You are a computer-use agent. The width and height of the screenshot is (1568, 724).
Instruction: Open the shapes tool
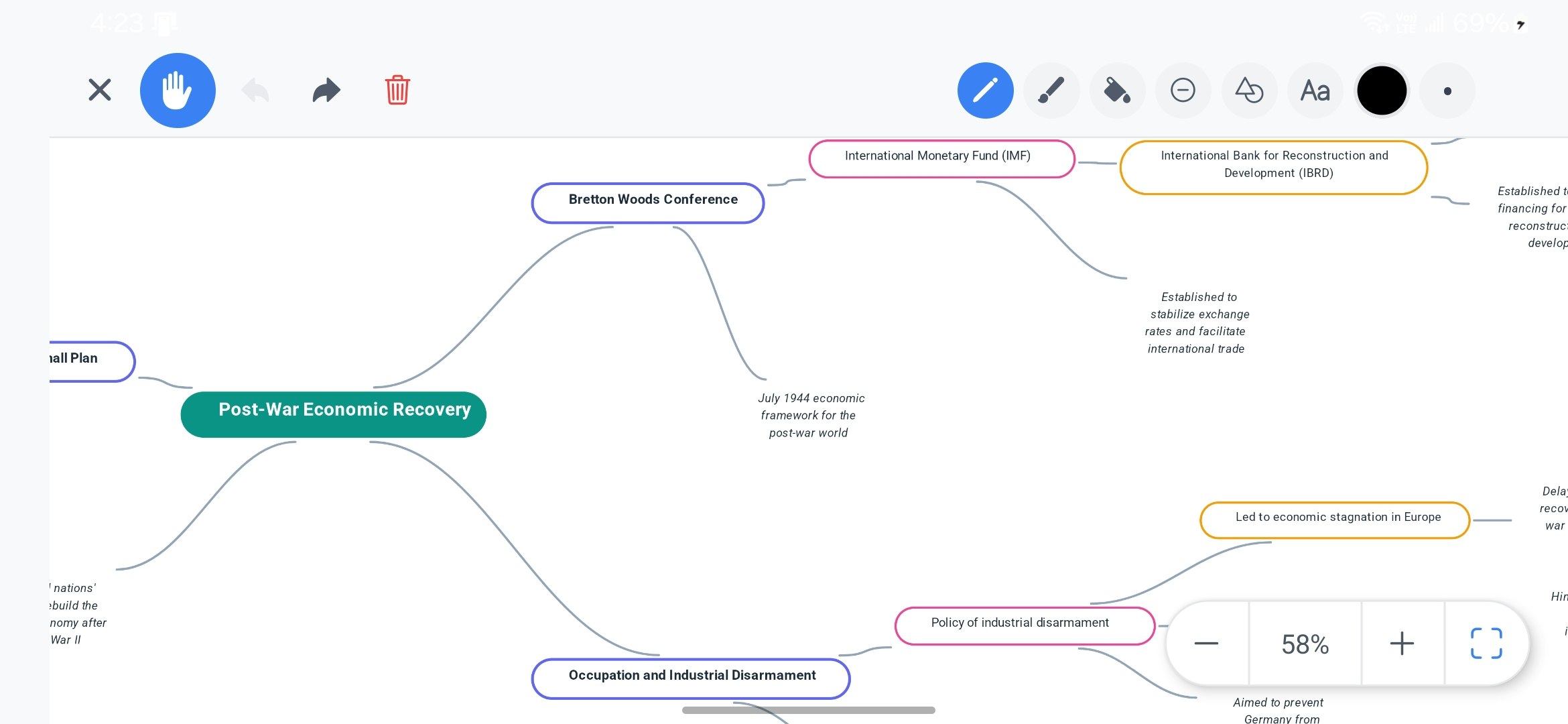click(1249, 90)
